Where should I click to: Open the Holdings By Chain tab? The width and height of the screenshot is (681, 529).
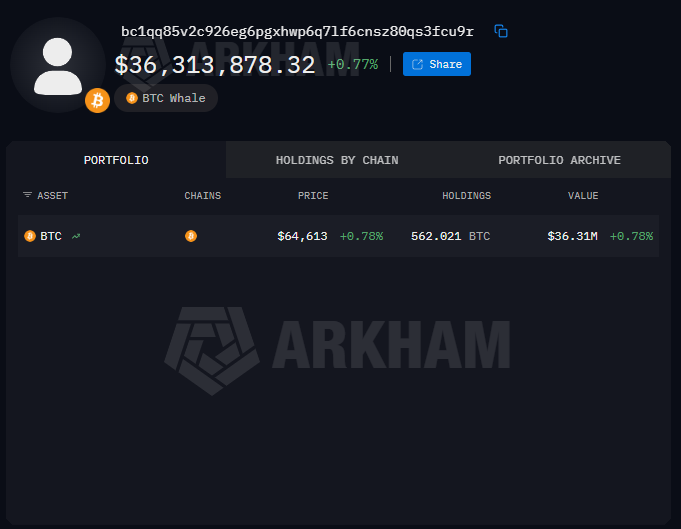337,160
